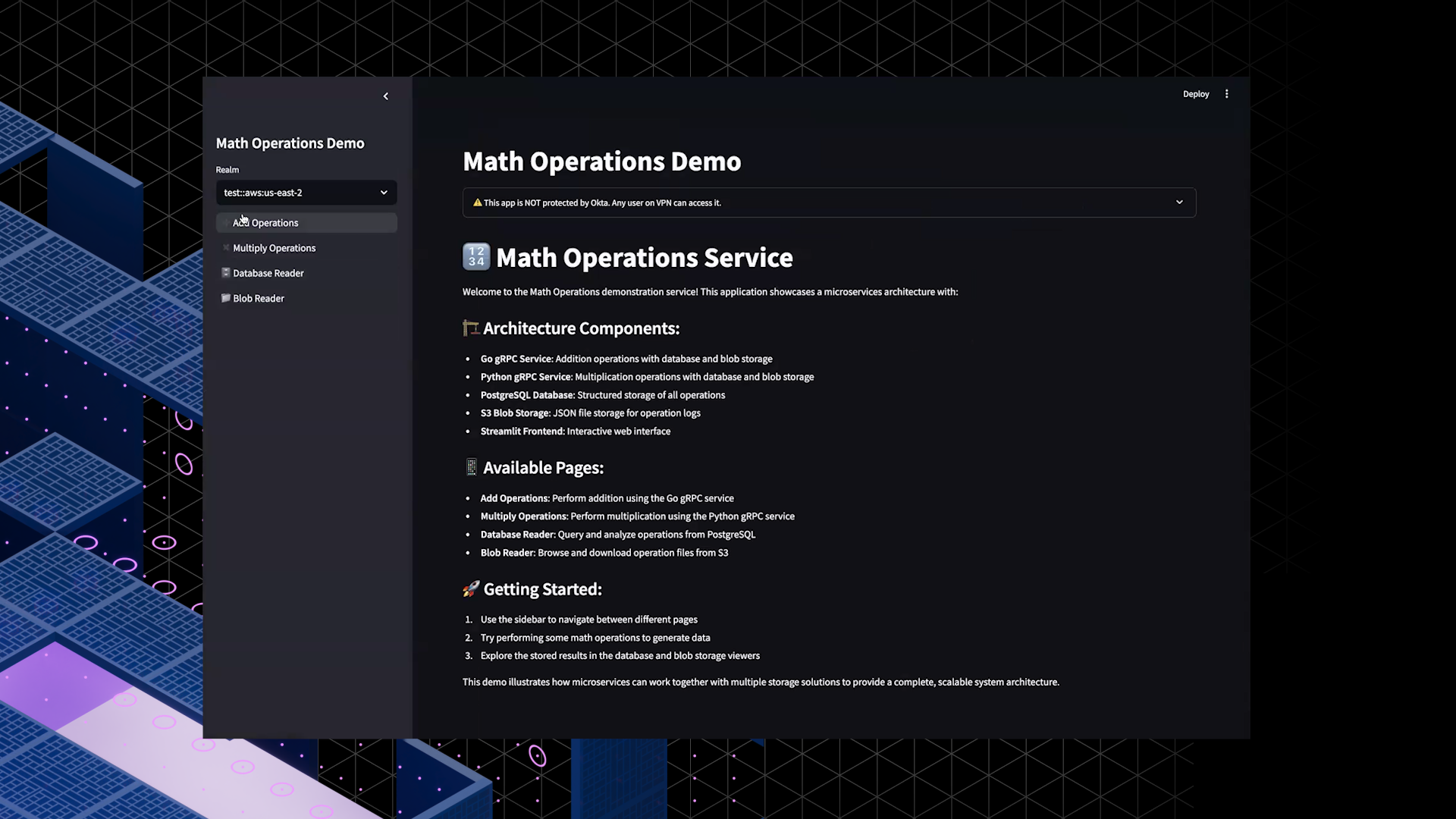Click 'Database Reader: Query and analyze' bullet

click(618, 535)
